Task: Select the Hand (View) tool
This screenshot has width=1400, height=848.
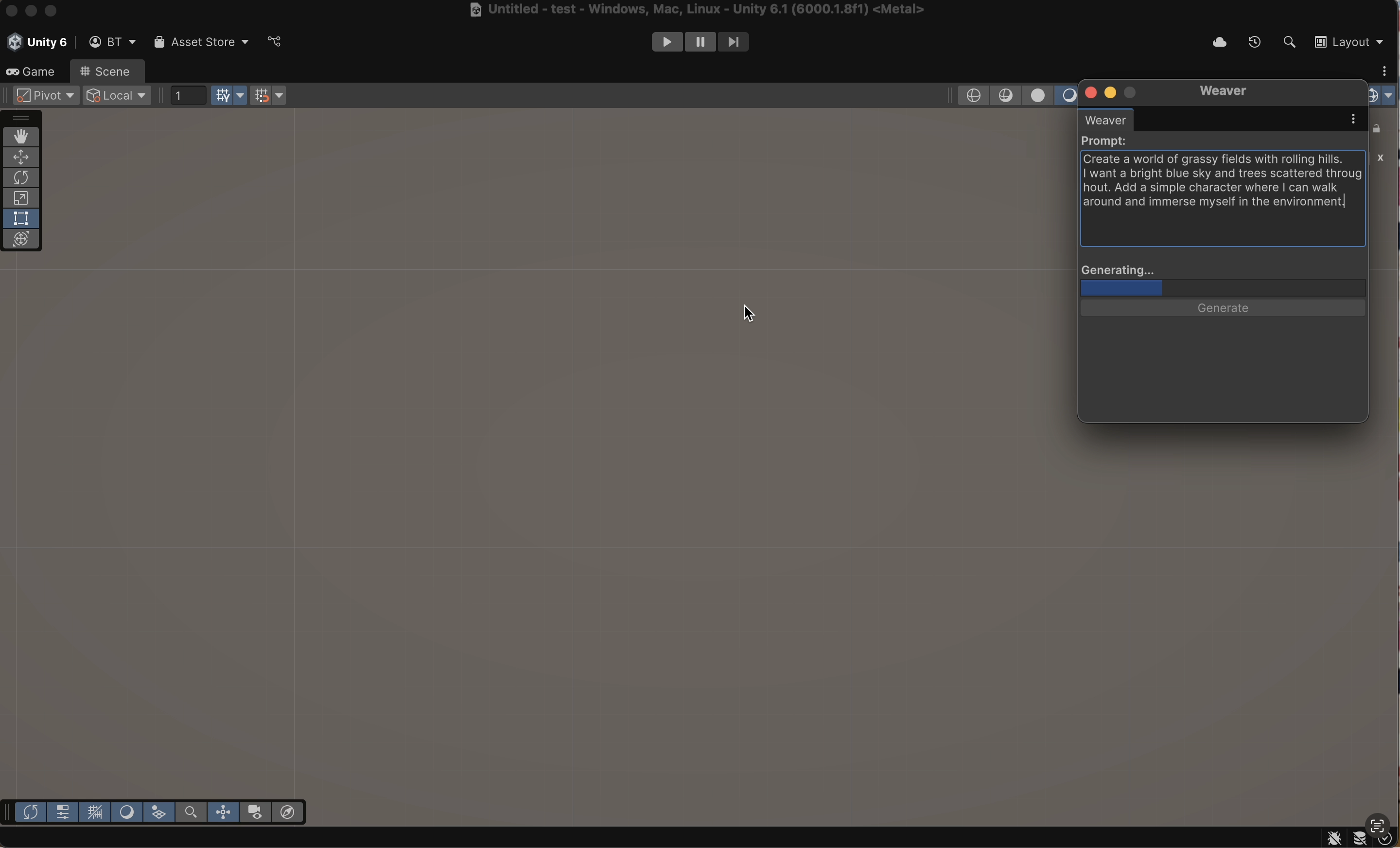Action: click(x=21, y=137)
